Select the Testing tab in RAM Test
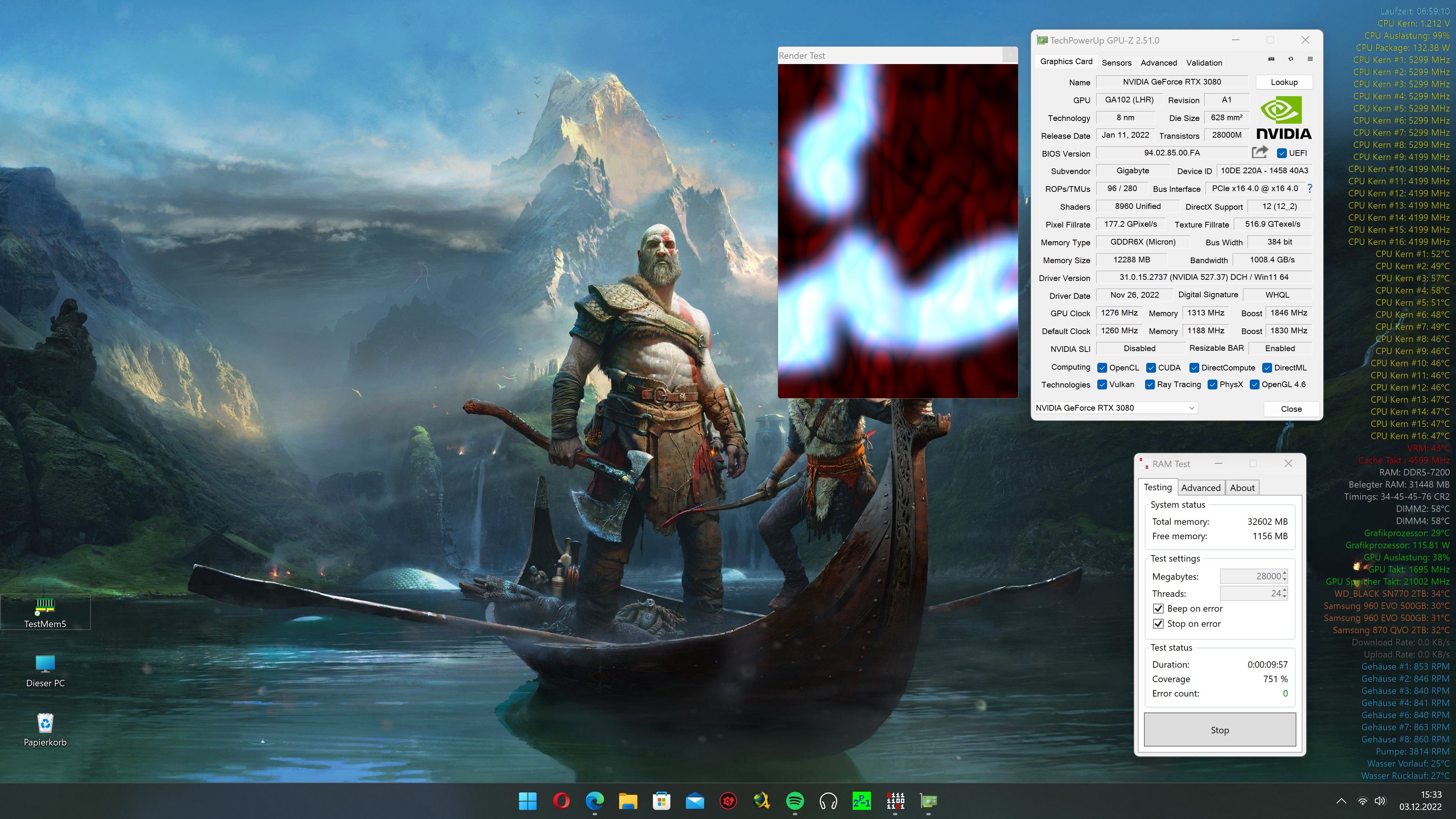 coord(1158,486)
